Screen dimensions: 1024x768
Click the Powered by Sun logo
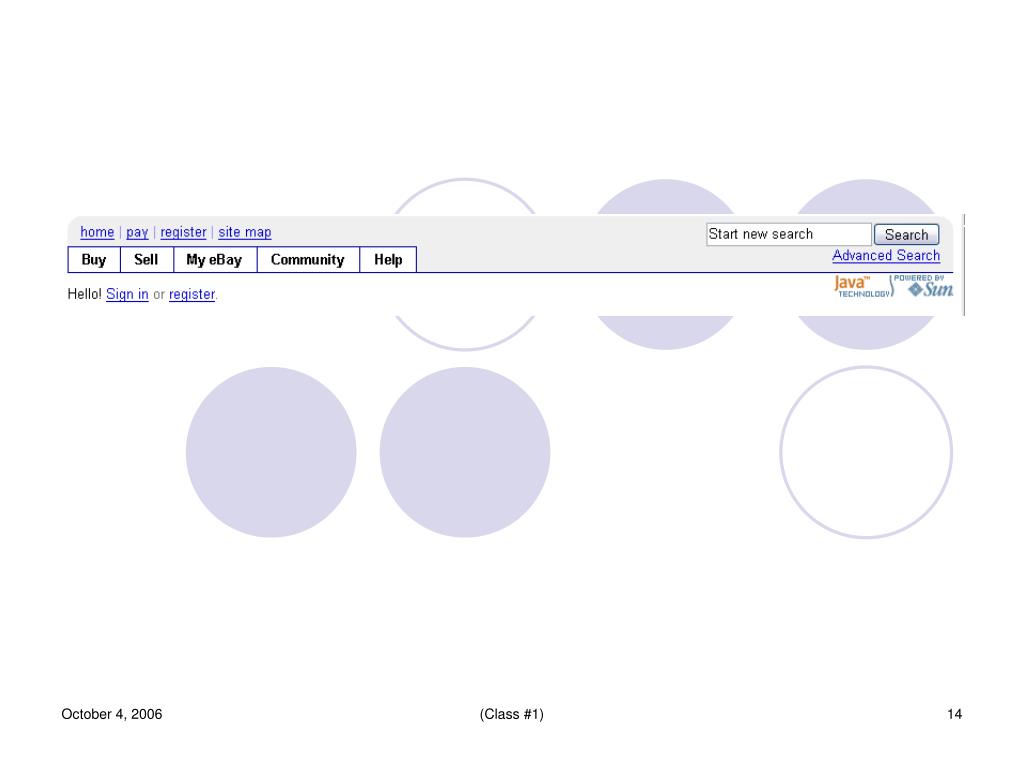click(x=923, y=286)
